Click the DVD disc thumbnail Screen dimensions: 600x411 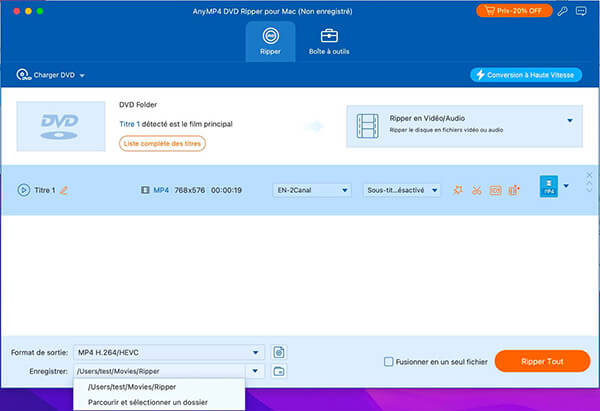pos(61,126)
